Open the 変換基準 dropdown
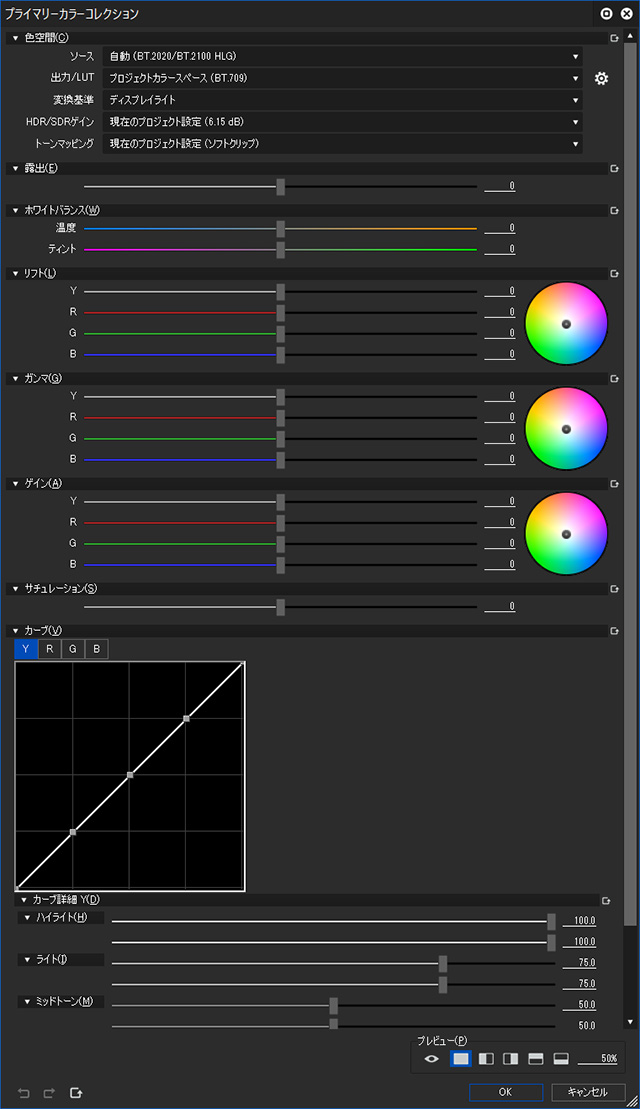The height and width of the screenshot is (1109, 640). [342, 100]
